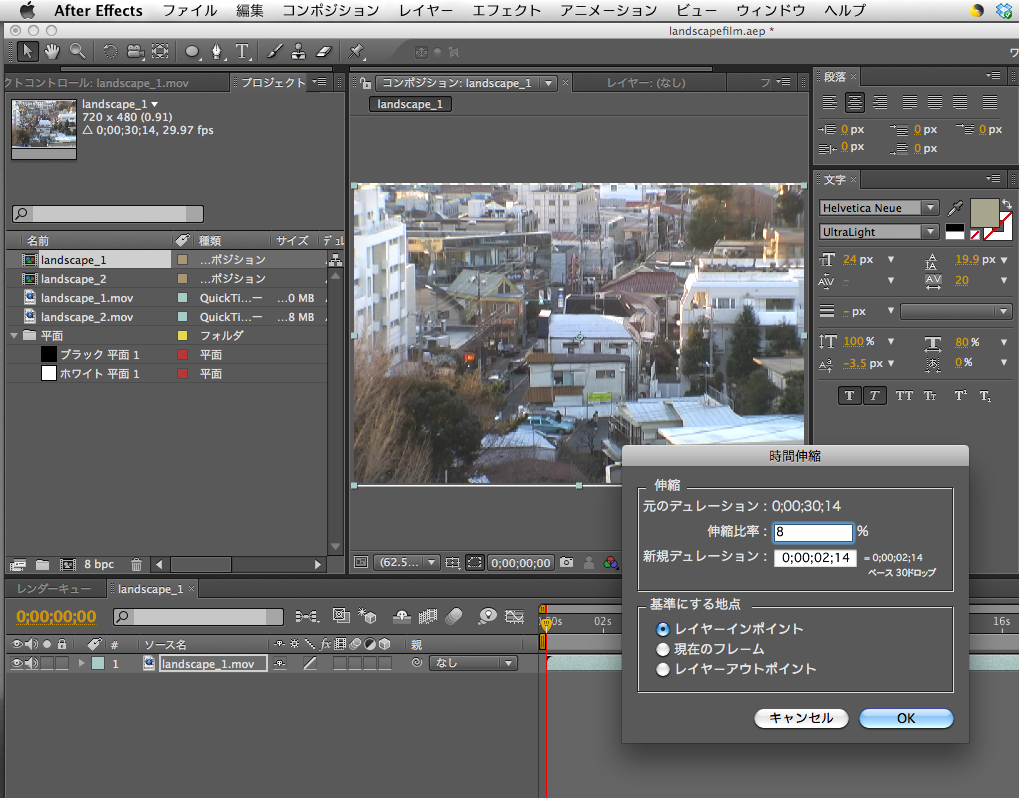This screenshot has height=798, width=1019.
Task: Apply center text alignment in Paragraph panel
Action: click(x=855, y=102)
